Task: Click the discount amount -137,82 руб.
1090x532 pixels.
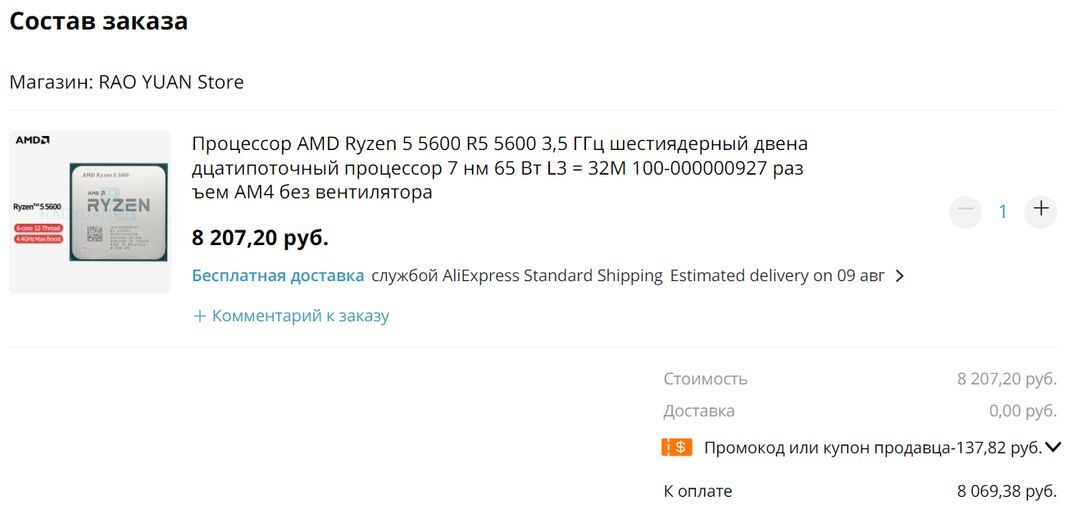Action: pyautogui.click(x=995, y=448)
